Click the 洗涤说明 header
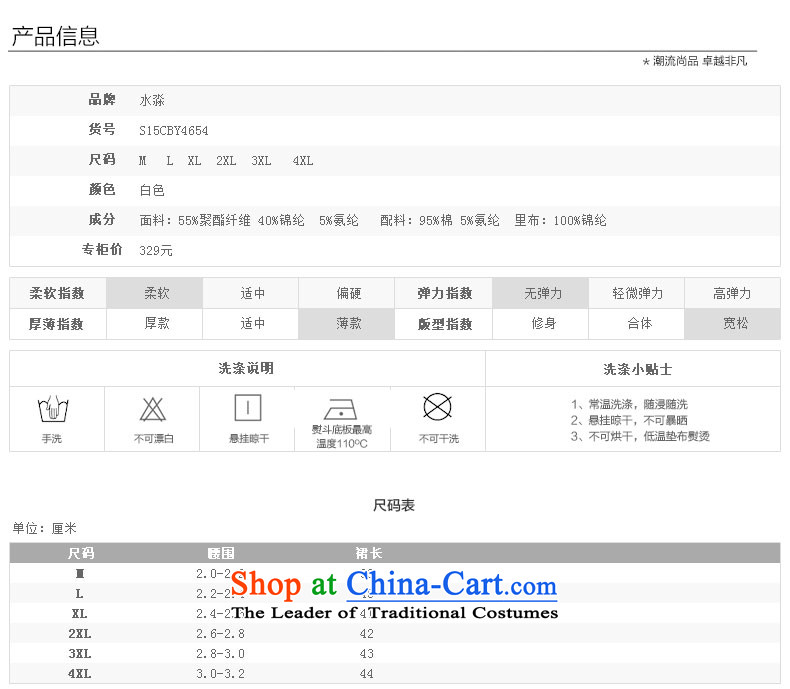The height and width of the screenshot is (689, 790). coord(246,369)
